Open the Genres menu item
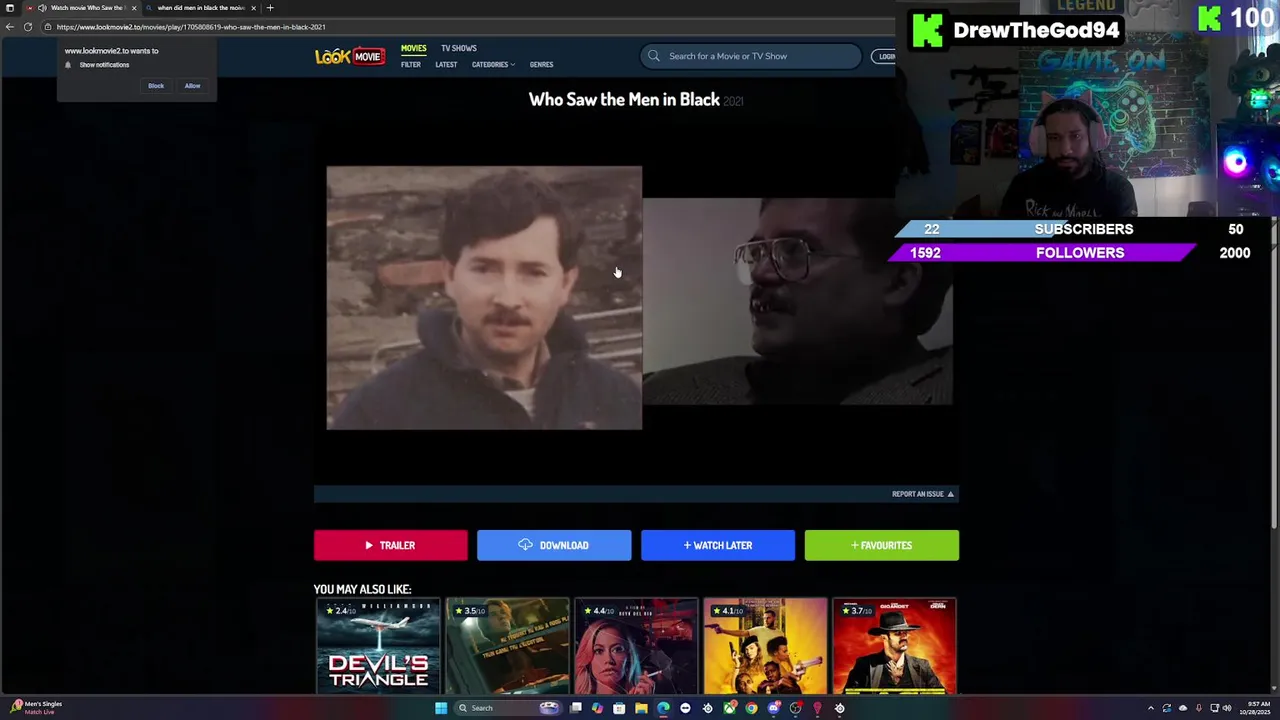1280x720 pixels. [541, 65]
